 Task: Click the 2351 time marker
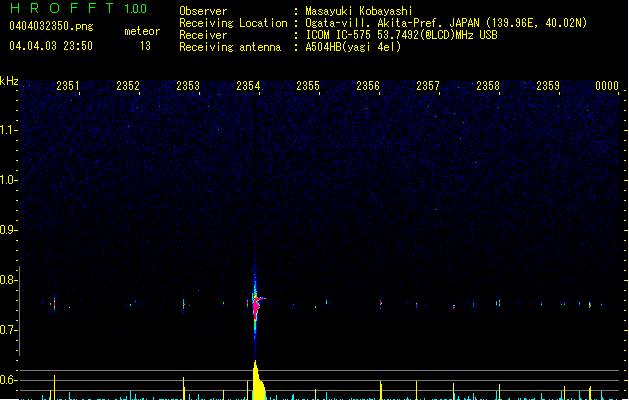(68, 87)
